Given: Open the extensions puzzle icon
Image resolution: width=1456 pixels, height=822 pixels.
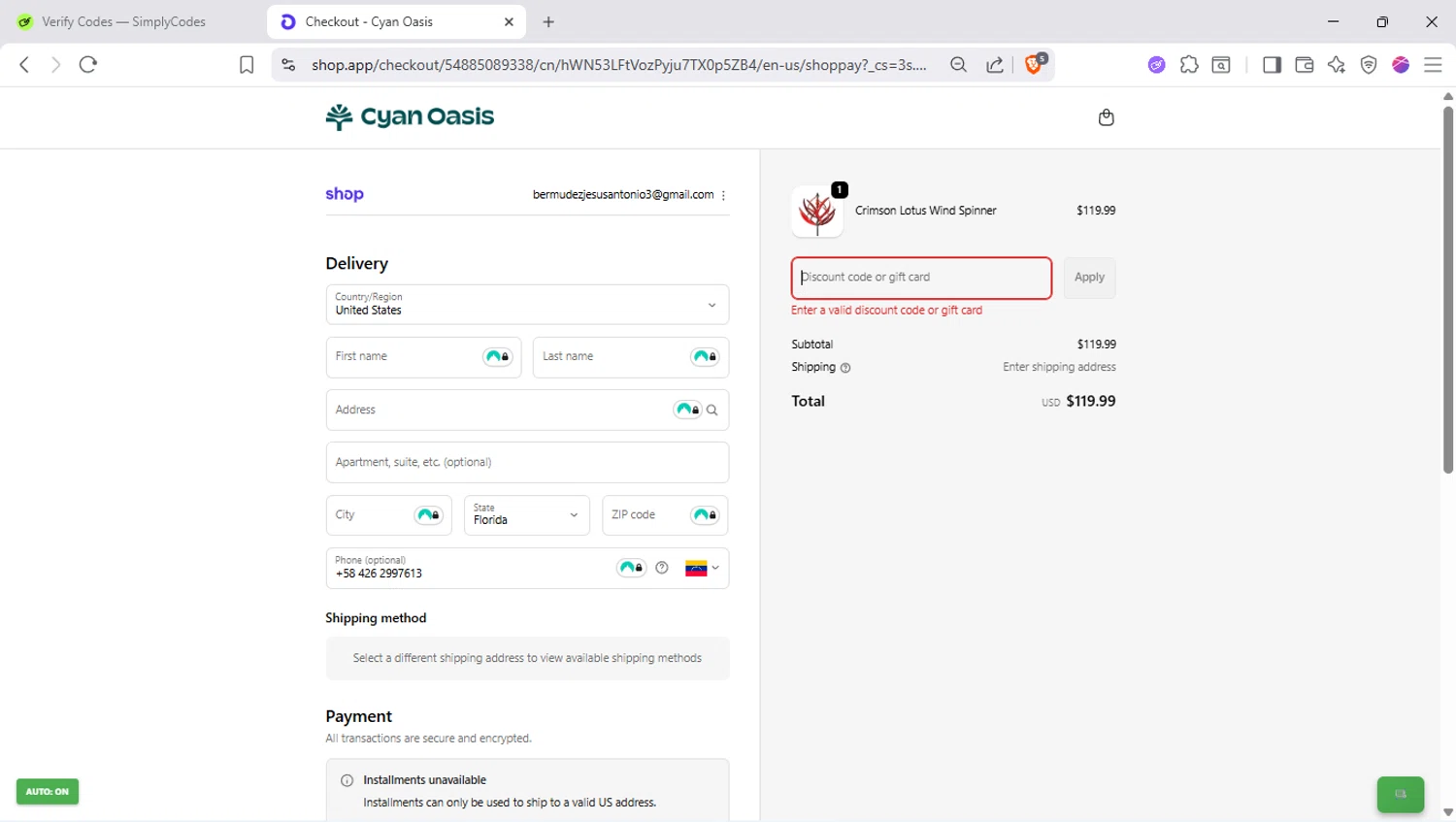Looking at the screenshot, I should tap(1189, 65).
